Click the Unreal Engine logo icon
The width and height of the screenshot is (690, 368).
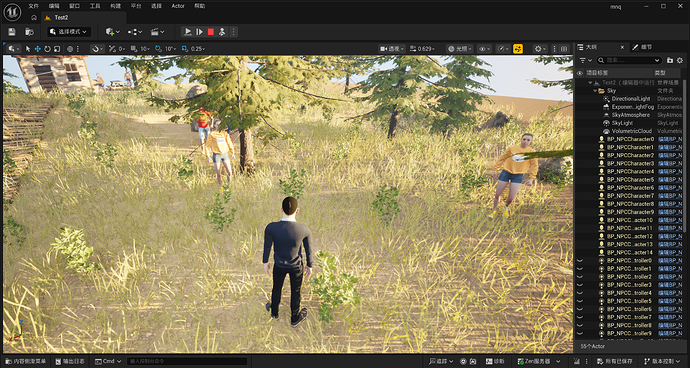click(12, 12)
